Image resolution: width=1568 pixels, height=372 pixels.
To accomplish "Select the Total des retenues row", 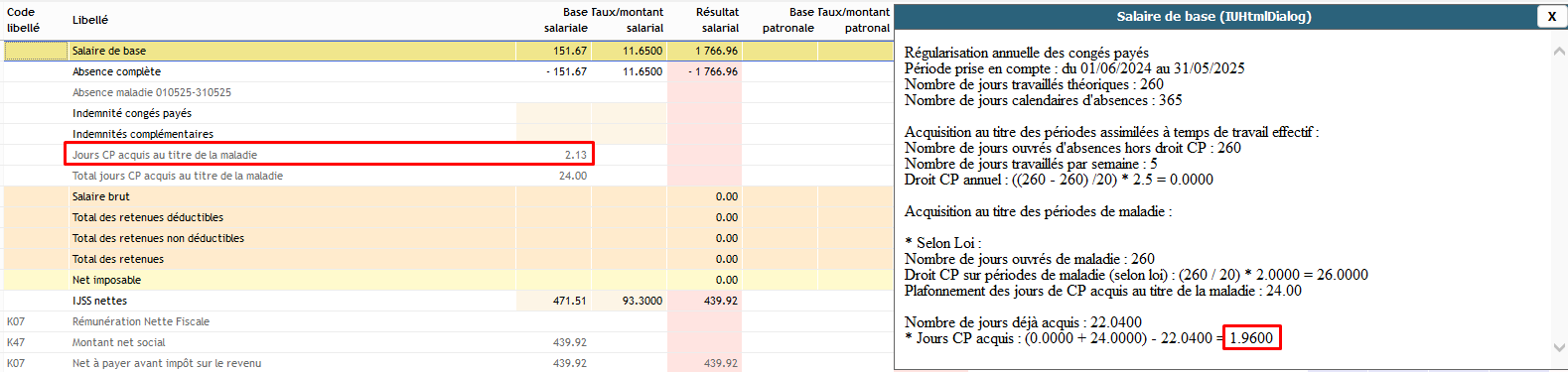I will coord(448,259).
